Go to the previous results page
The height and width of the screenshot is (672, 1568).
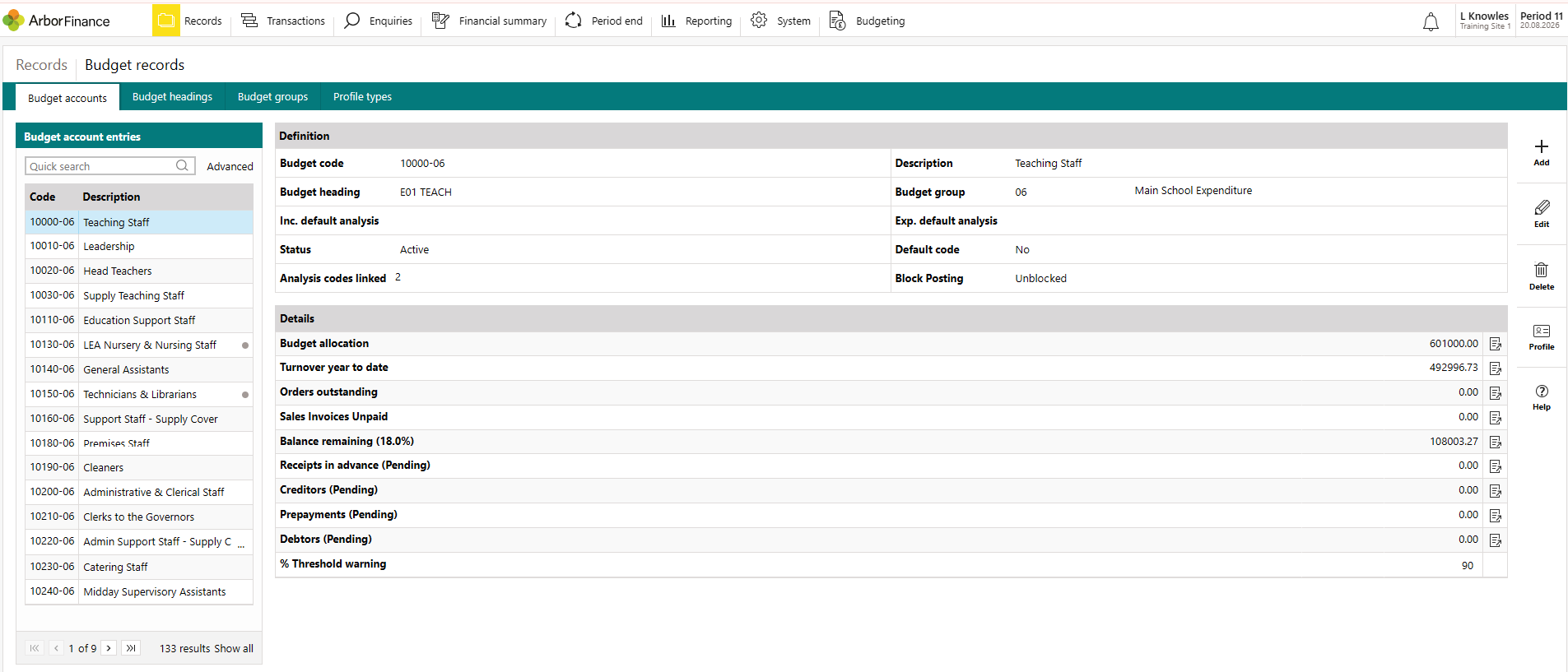click(56, 648)
